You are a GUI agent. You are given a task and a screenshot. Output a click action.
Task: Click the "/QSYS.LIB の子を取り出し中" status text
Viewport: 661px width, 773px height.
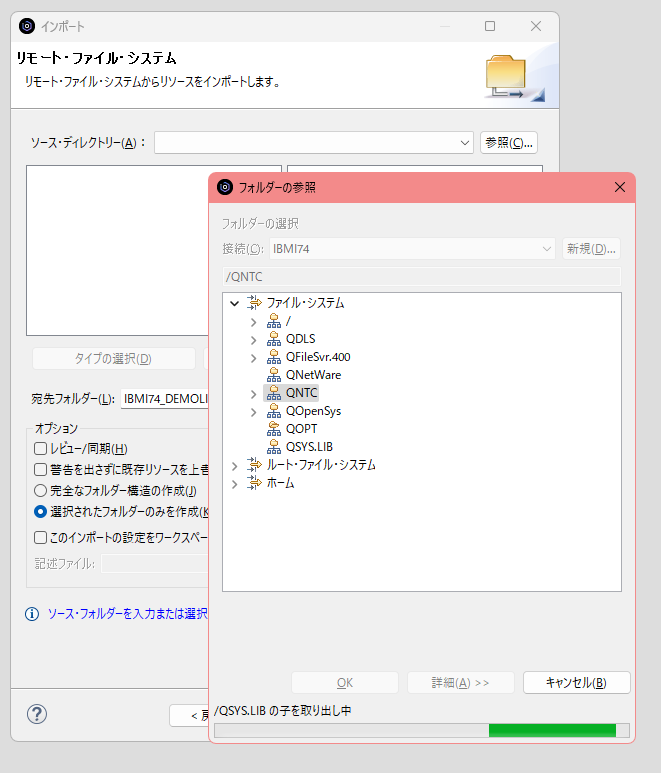[283, 710]
